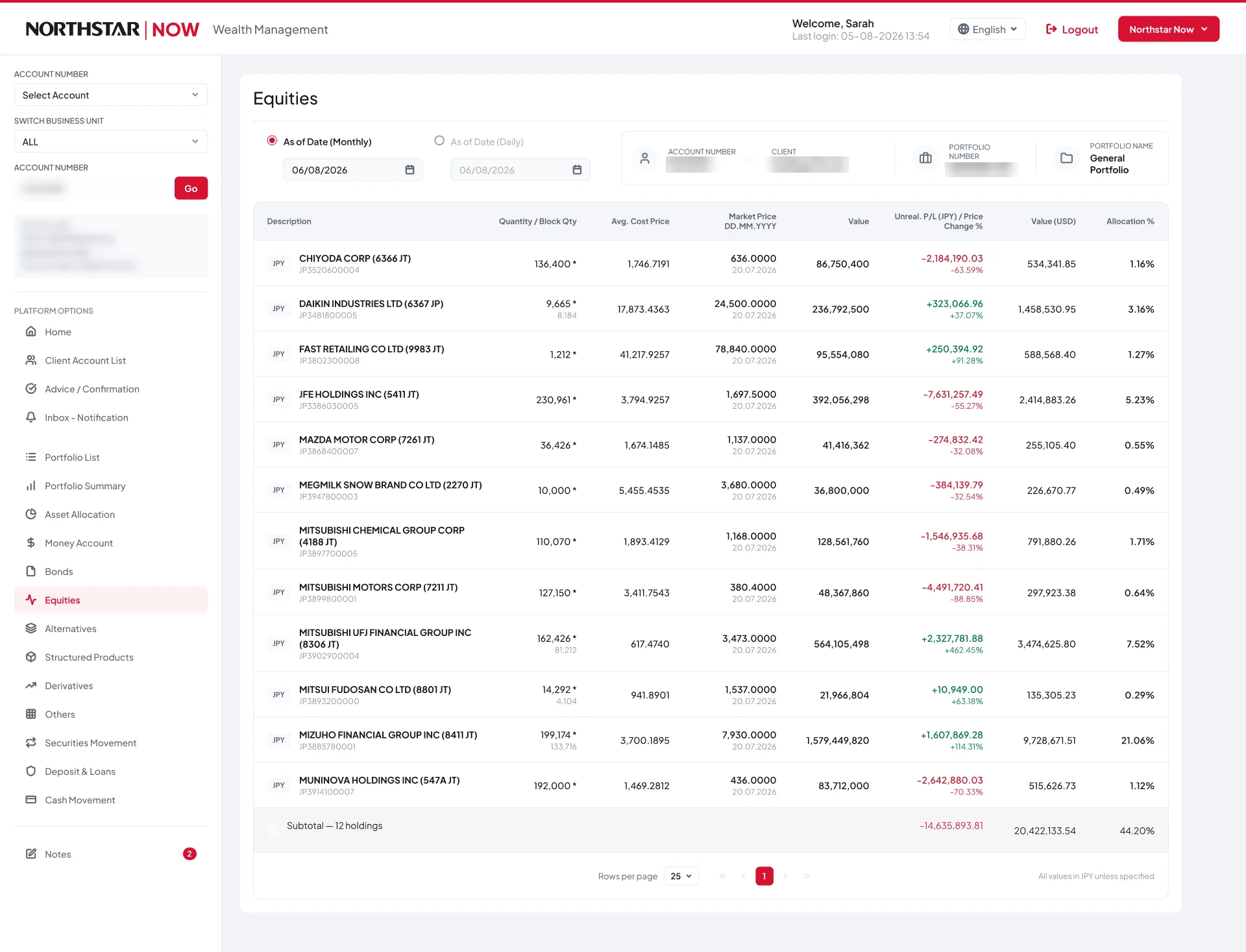Click MEGMILK SNOW BRAND CO LTD row name
This screenshot has width=1246, height=952.
coord(391,485)
